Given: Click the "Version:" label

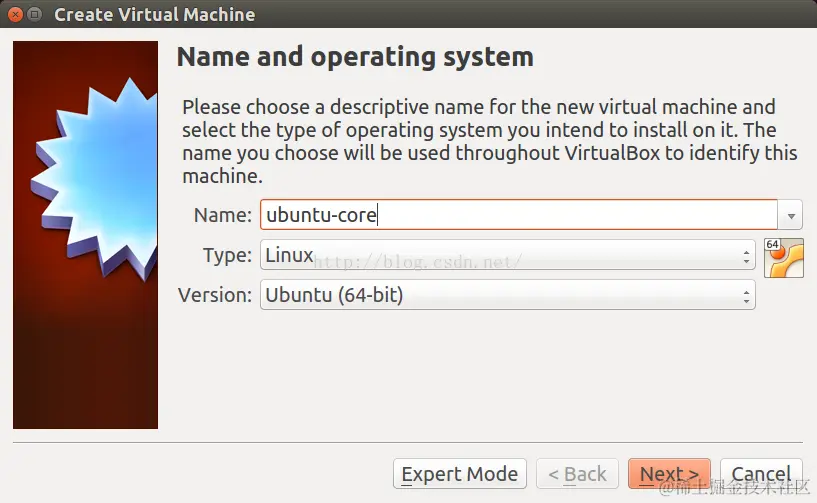Looking at the screenshot, I should tap(215, 295).
